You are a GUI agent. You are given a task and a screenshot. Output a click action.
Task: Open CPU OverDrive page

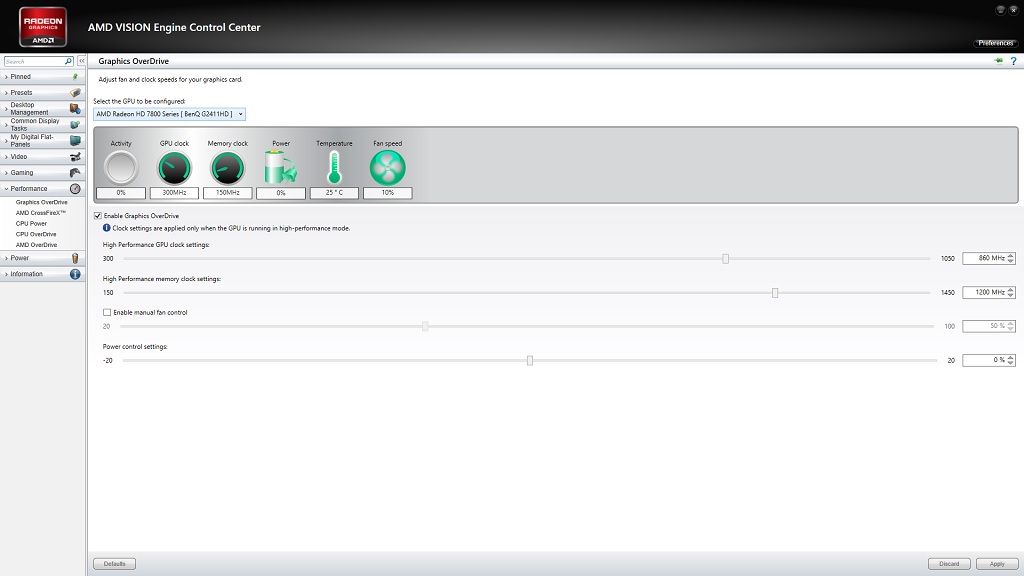[x=36, y=234]
